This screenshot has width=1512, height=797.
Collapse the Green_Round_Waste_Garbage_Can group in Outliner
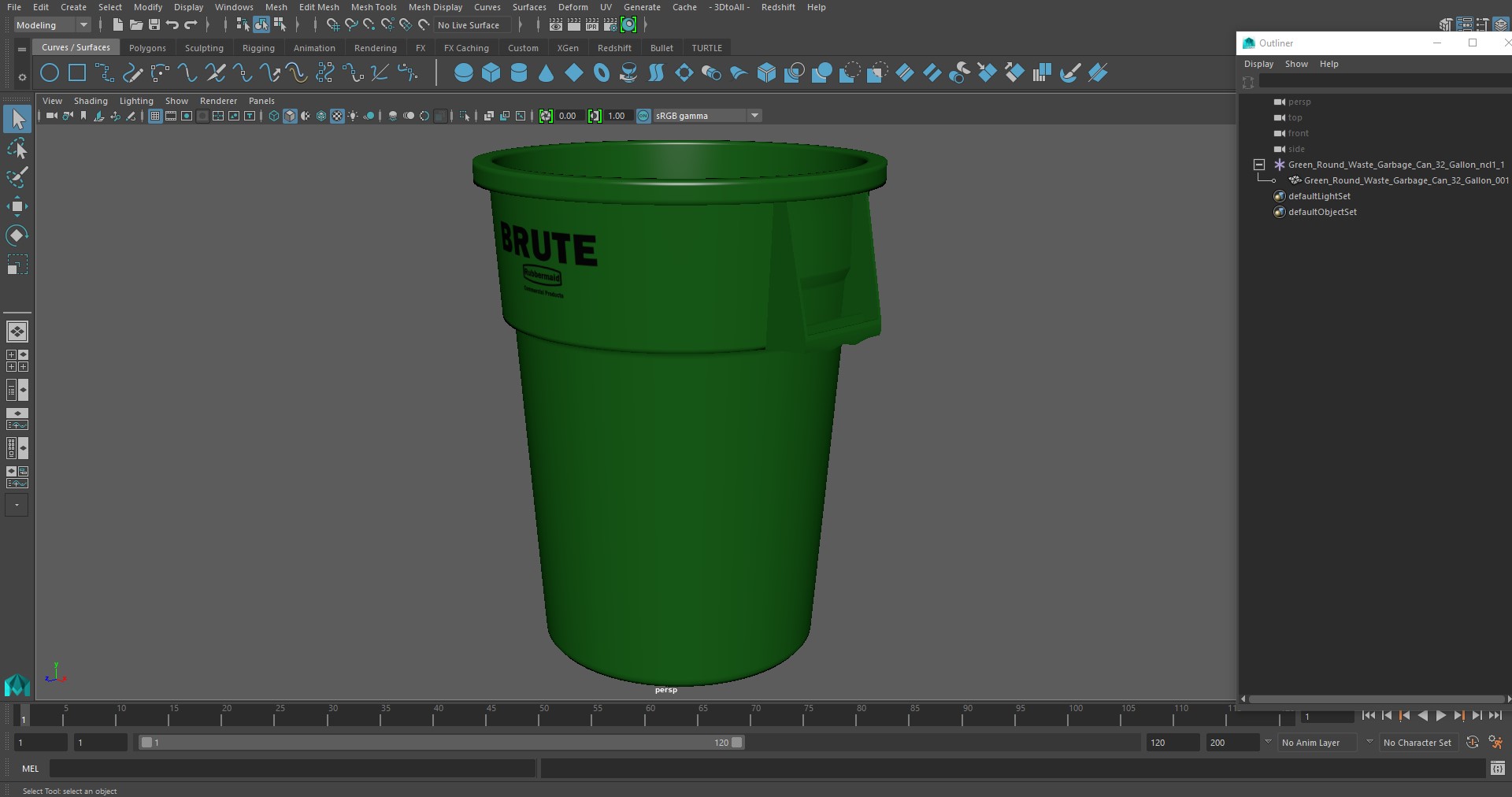pos(1259,165)
